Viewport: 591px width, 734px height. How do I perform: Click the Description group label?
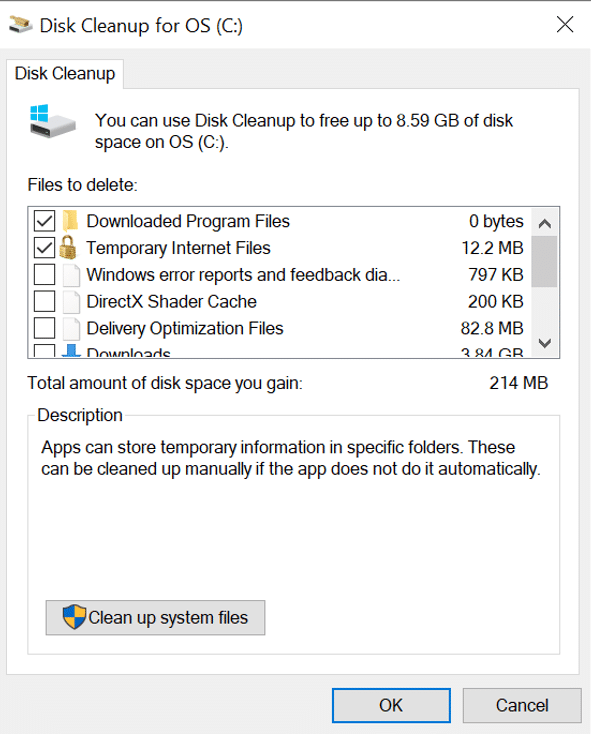pyautogui.click(x=80, y=416)
